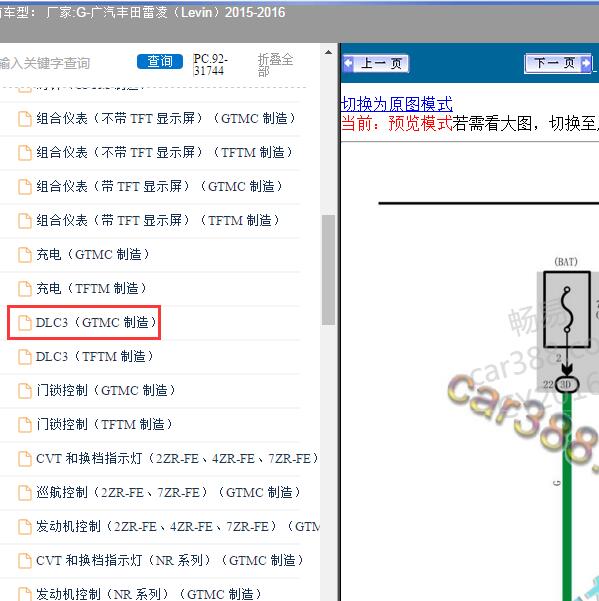
Task: Click the 3D connector node in diagram
Action: click(567, 384)
